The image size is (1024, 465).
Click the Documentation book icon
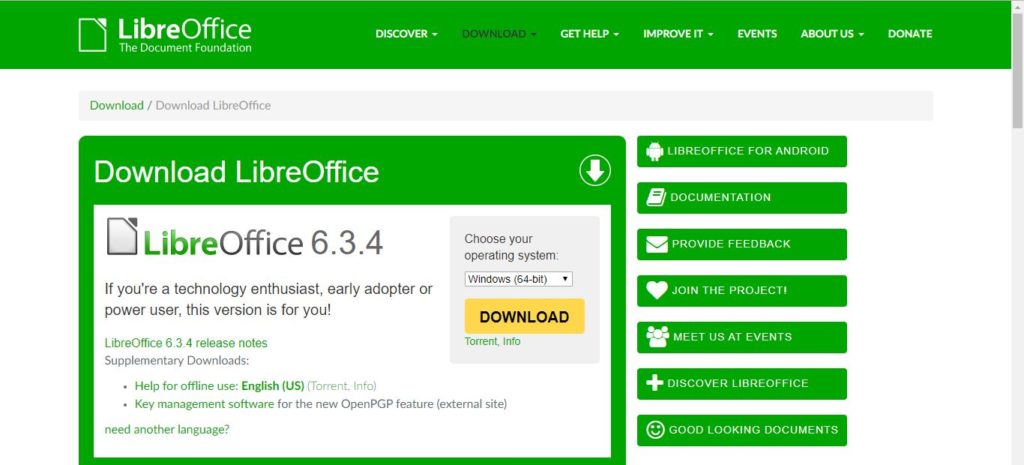coord(656,197)
